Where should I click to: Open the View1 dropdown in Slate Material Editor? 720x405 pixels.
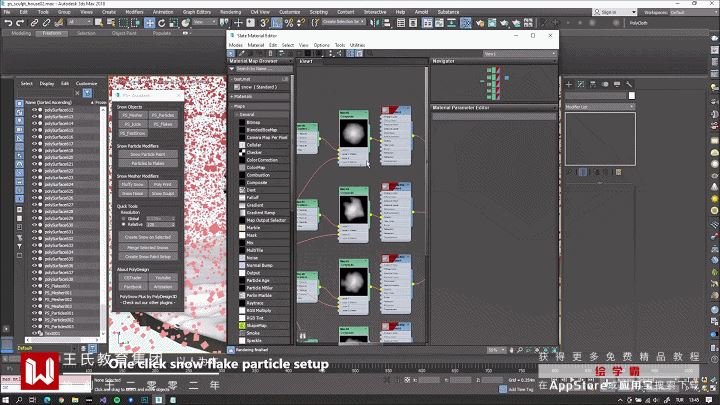pyautogui.click(x=519, y=54)
